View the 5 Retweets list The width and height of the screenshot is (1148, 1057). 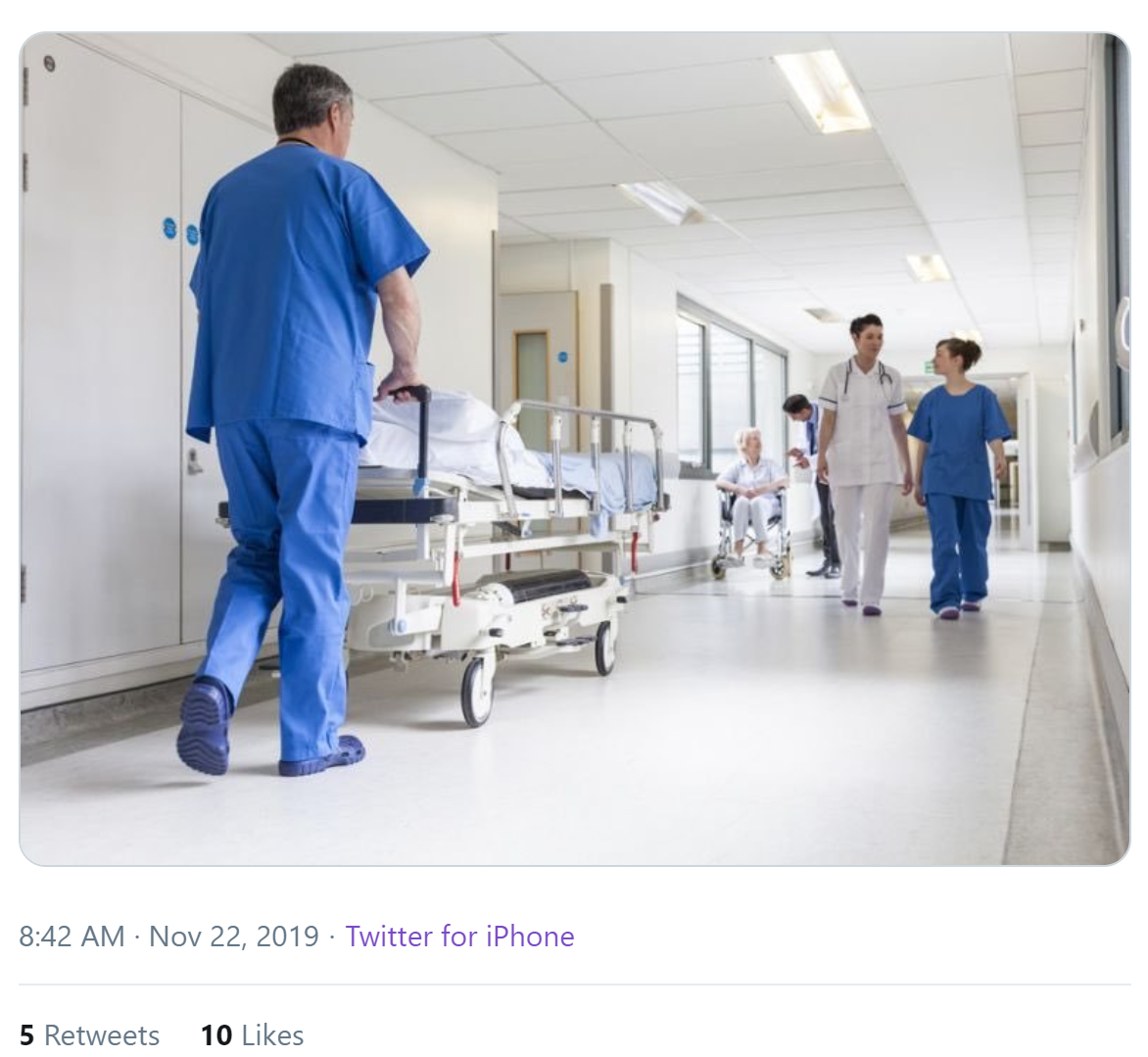click(x=89, y=1035)
